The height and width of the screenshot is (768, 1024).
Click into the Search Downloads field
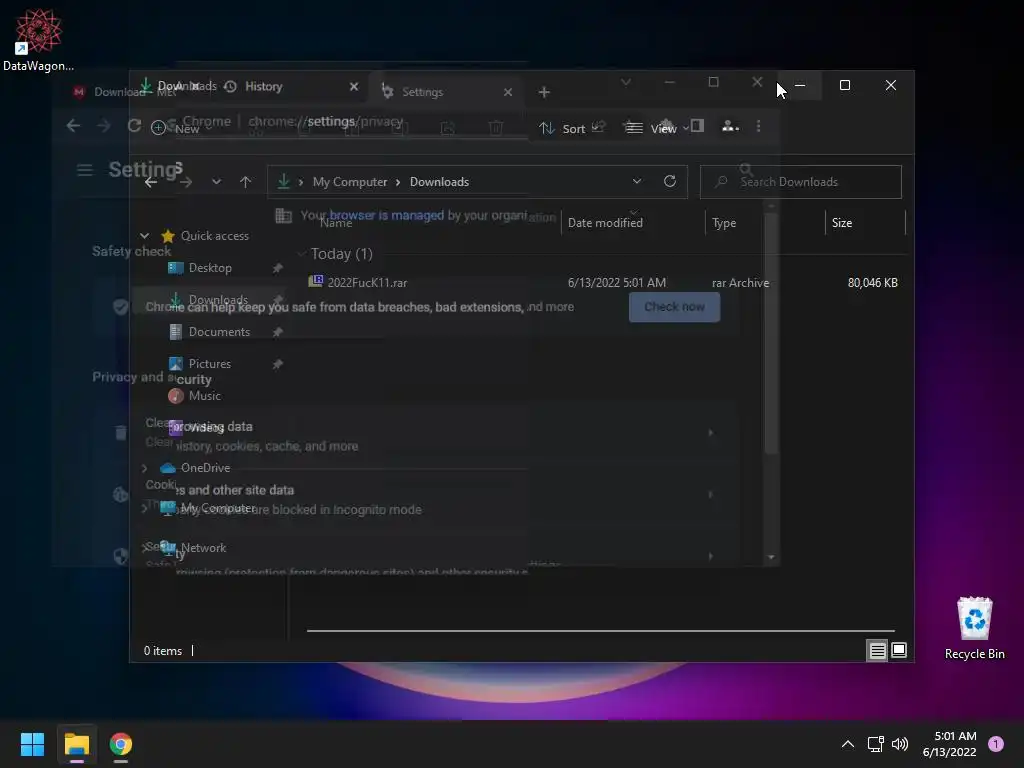tap(801, 182)
